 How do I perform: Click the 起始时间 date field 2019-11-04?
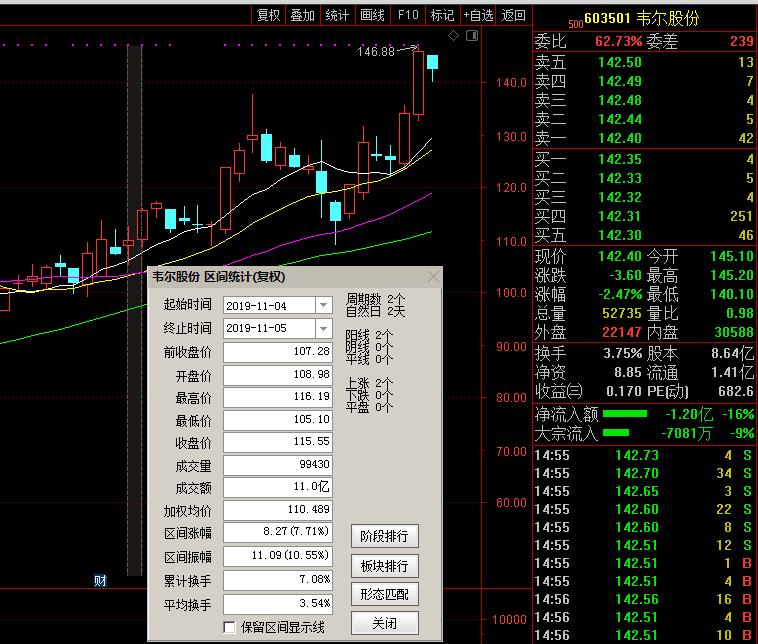[x=269, y=305]
